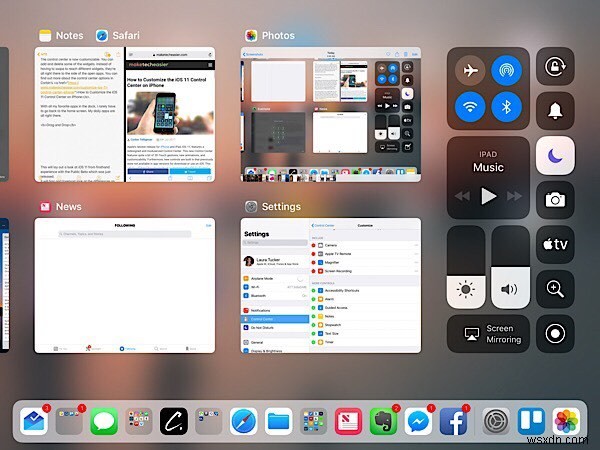
Task: Toggle AirDrop in Control Center
Action: (x=506, y=70)
